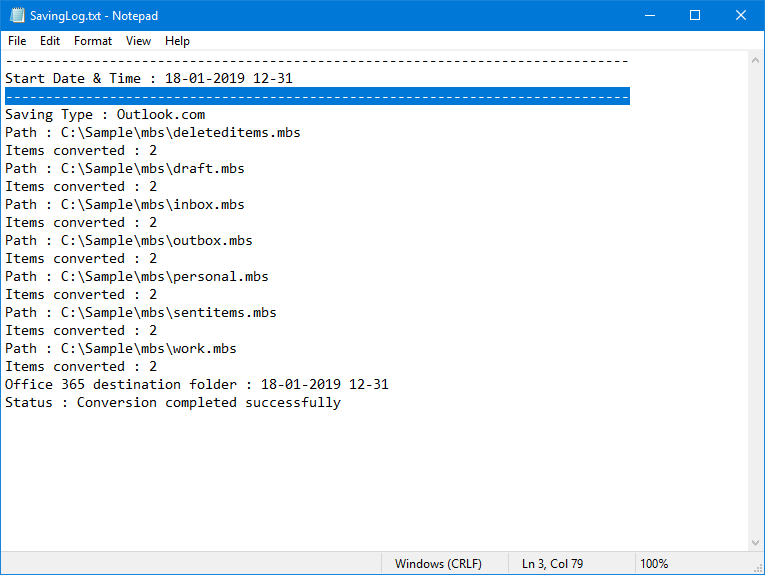Viewport: 765px width, 575px height.
Task: Click 'Office 365 destination folder' line
Action: click(x=197, y=385)
